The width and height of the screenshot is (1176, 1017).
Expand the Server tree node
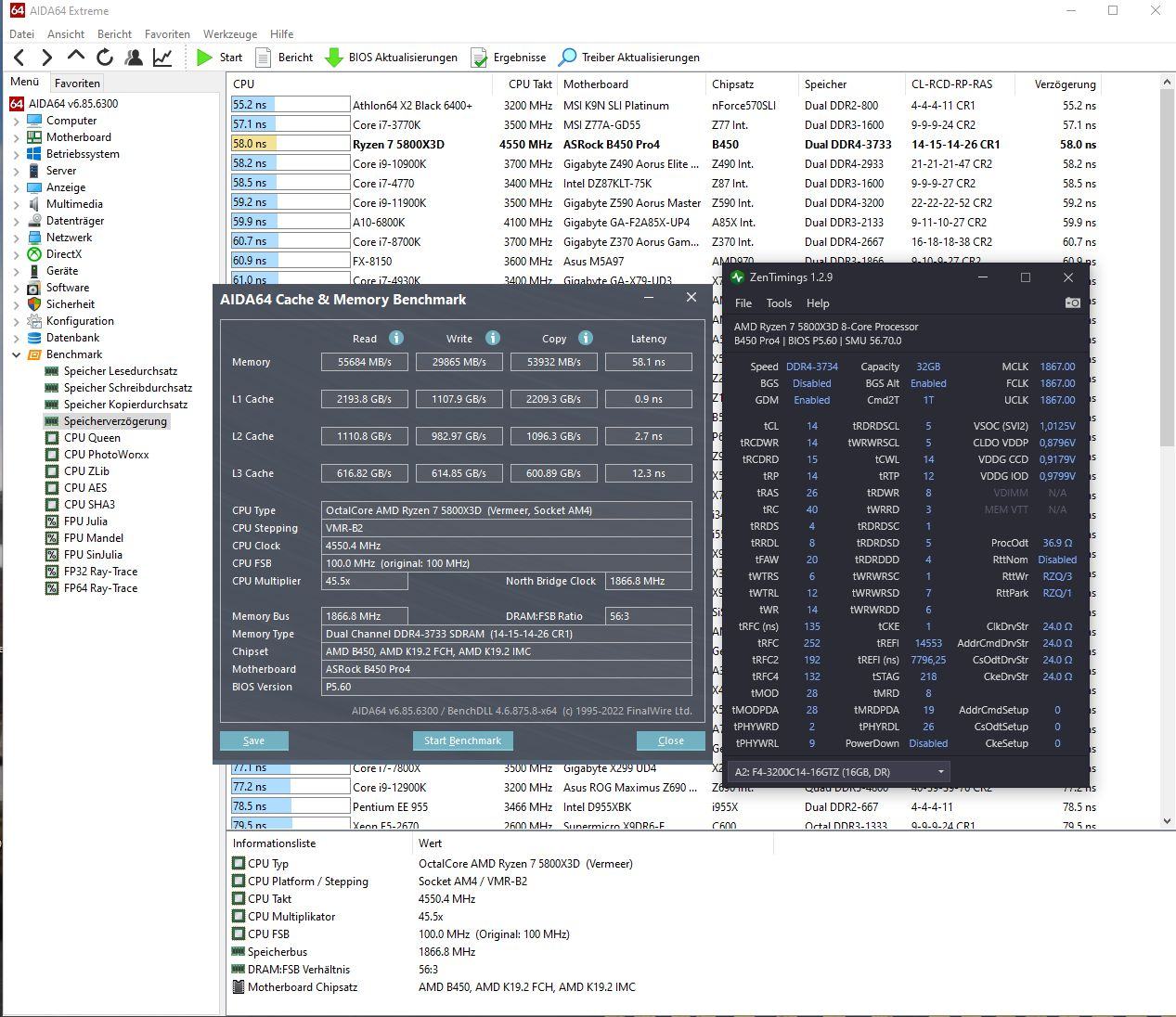[16, 171]
